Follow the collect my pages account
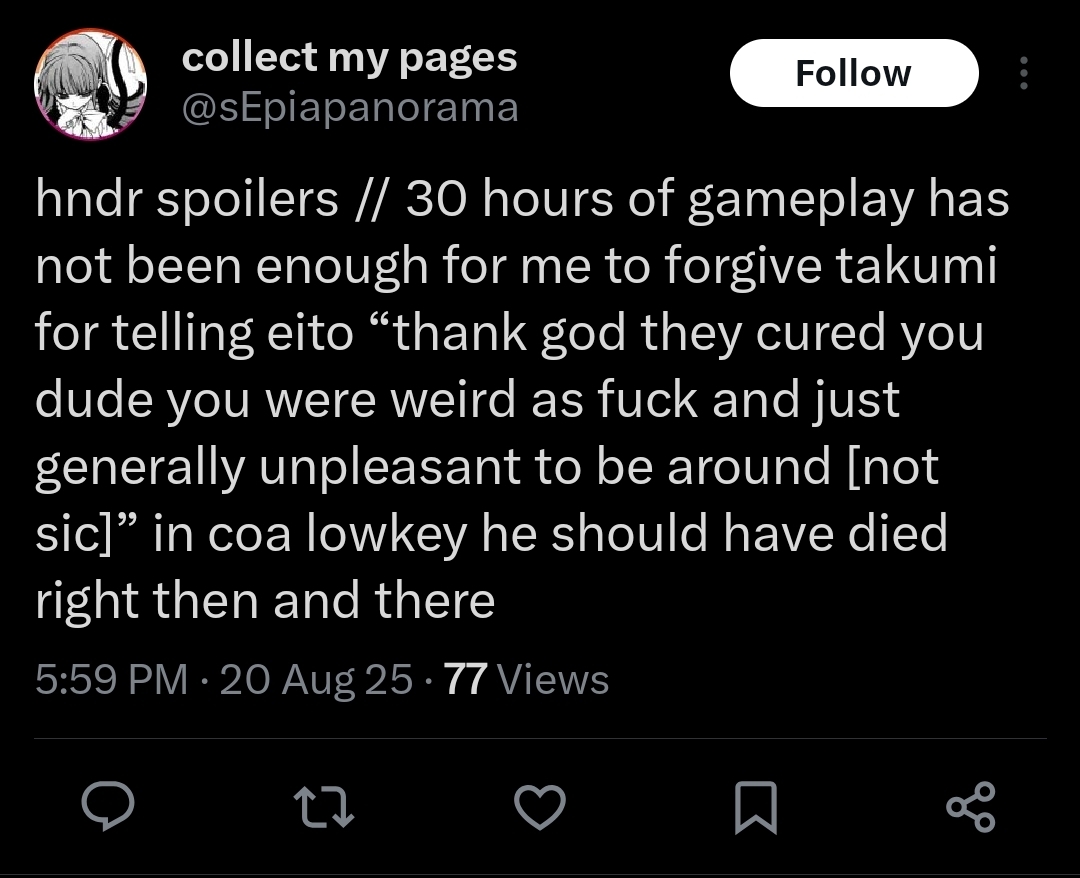Screen dimensions: 1080x878 853,73
